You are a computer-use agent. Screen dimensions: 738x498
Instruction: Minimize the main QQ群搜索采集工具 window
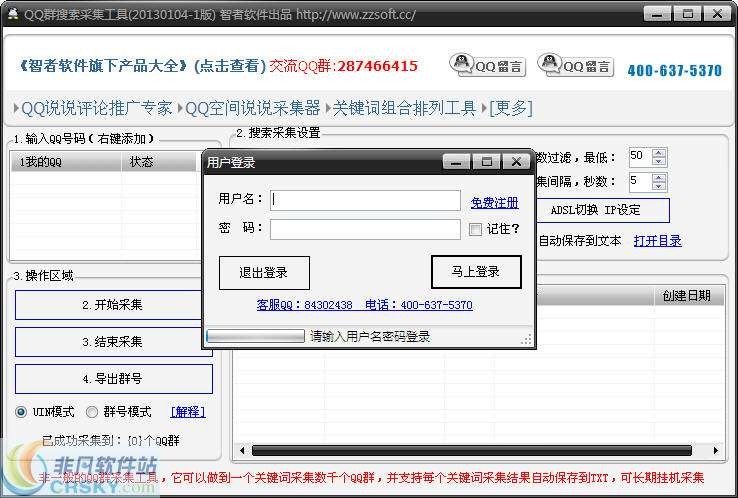point(657,14)
